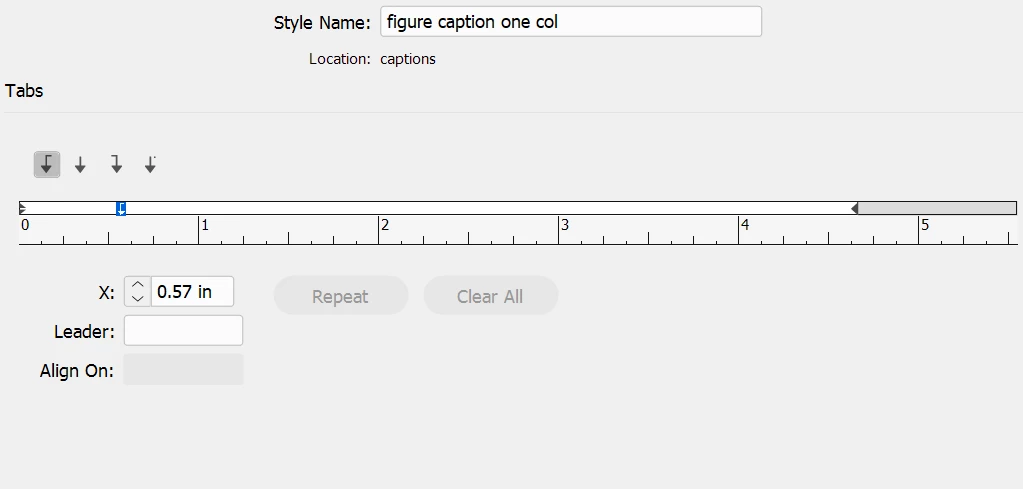Screen dimensions: 1023x489
Task: Select the center-justified tab icon
Action: click(x=81, y=165)
